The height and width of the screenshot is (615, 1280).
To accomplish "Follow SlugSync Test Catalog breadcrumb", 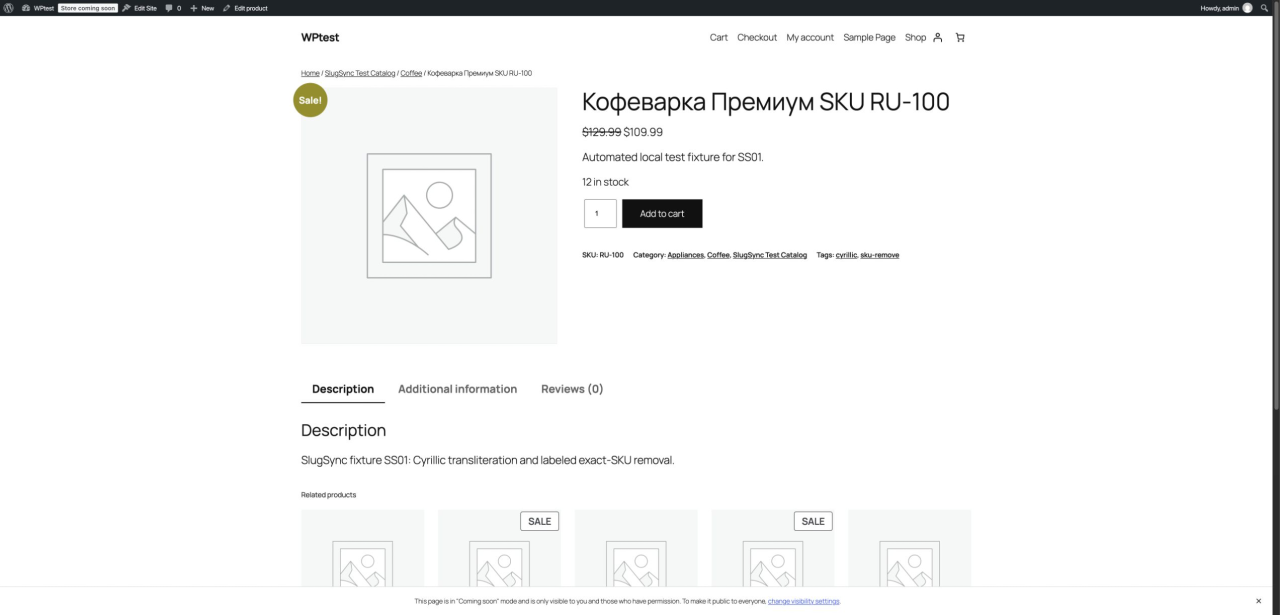I will click(360, 73).
